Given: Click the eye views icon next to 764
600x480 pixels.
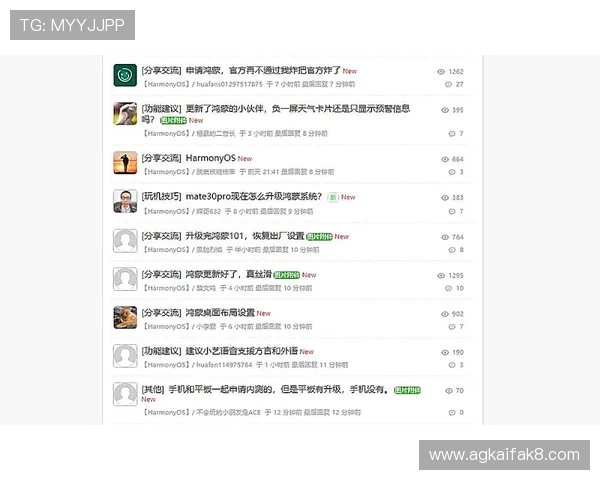Looking at the screenshot, I should (445, 237).
